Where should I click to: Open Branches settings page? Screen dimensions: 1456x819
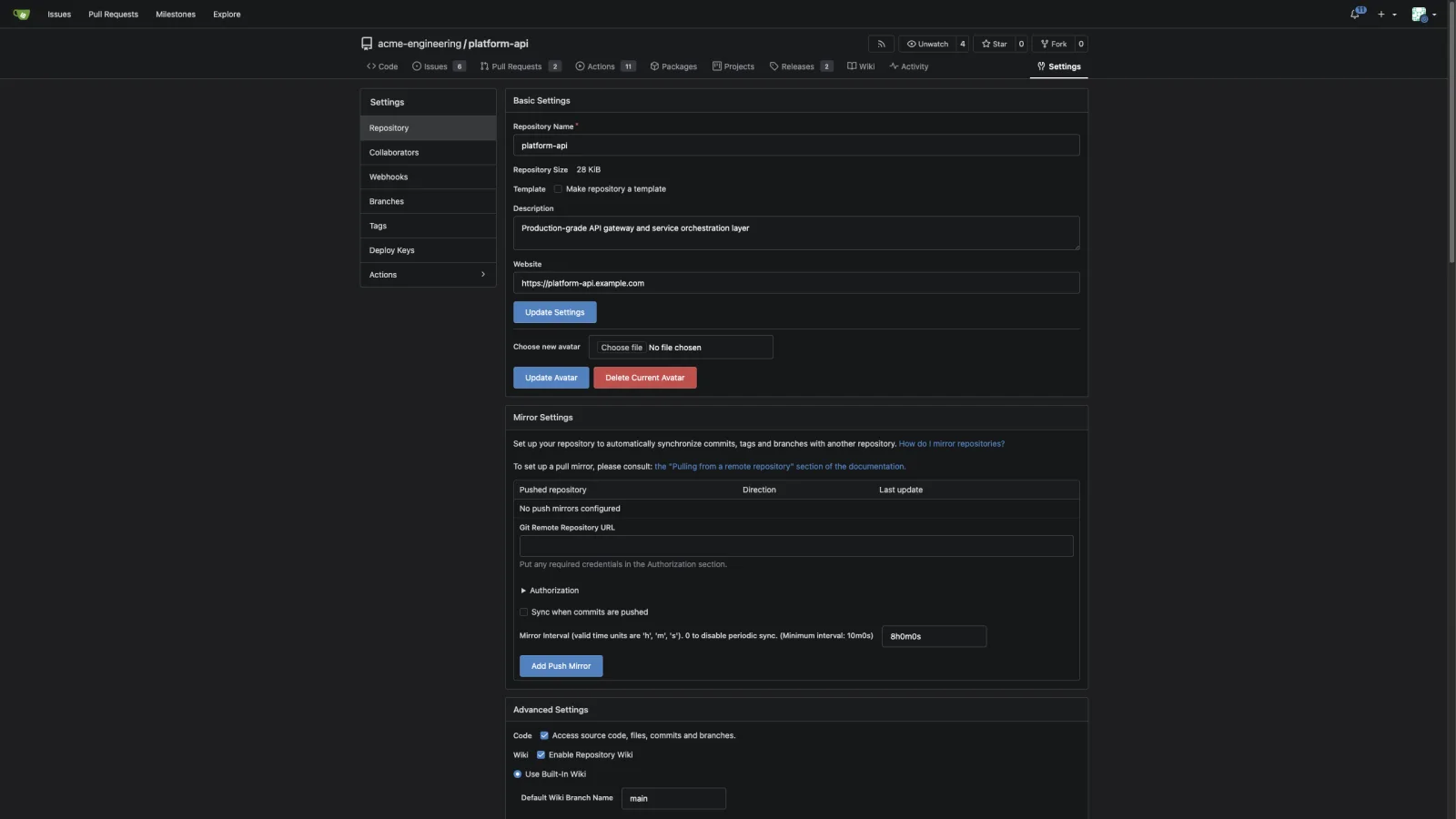[x=428, y=202]
